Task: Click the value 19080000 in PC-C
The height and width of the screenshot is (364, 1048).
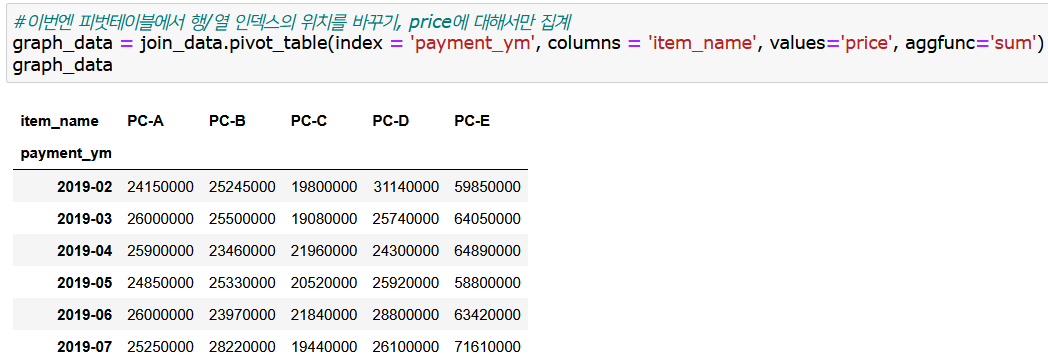Action: [324, 218]
